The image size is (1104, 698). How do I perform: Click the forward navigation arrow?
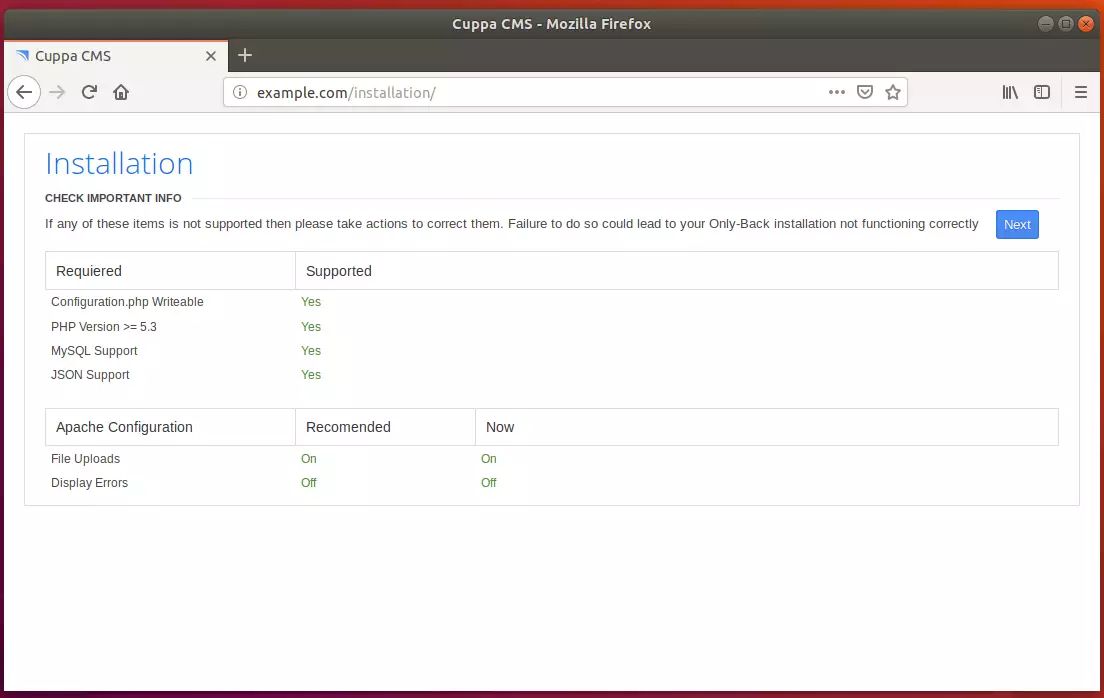pos(57,92)
